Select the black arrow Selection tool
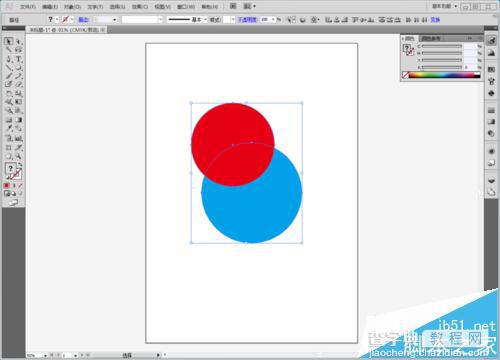Screen dimensions: 500x360 [x=9, y=41]
